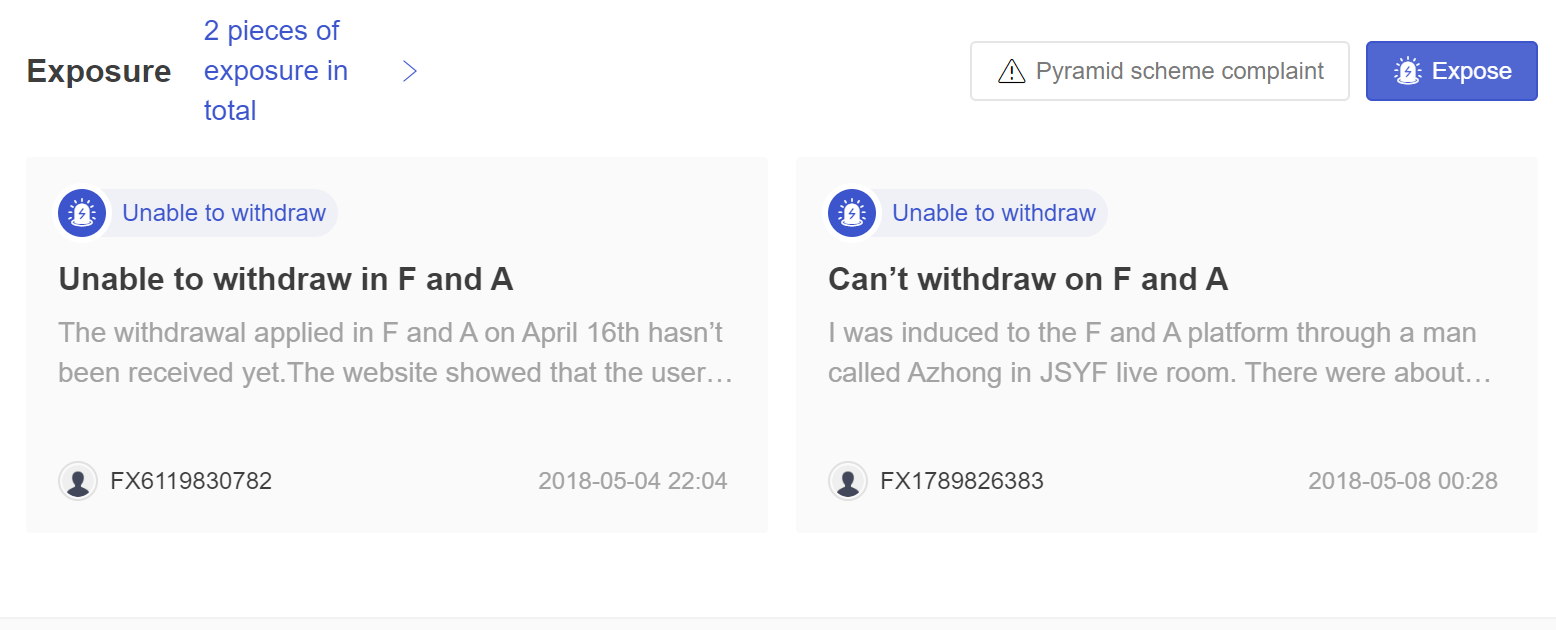Click the blue siren badge on second card

852,213
